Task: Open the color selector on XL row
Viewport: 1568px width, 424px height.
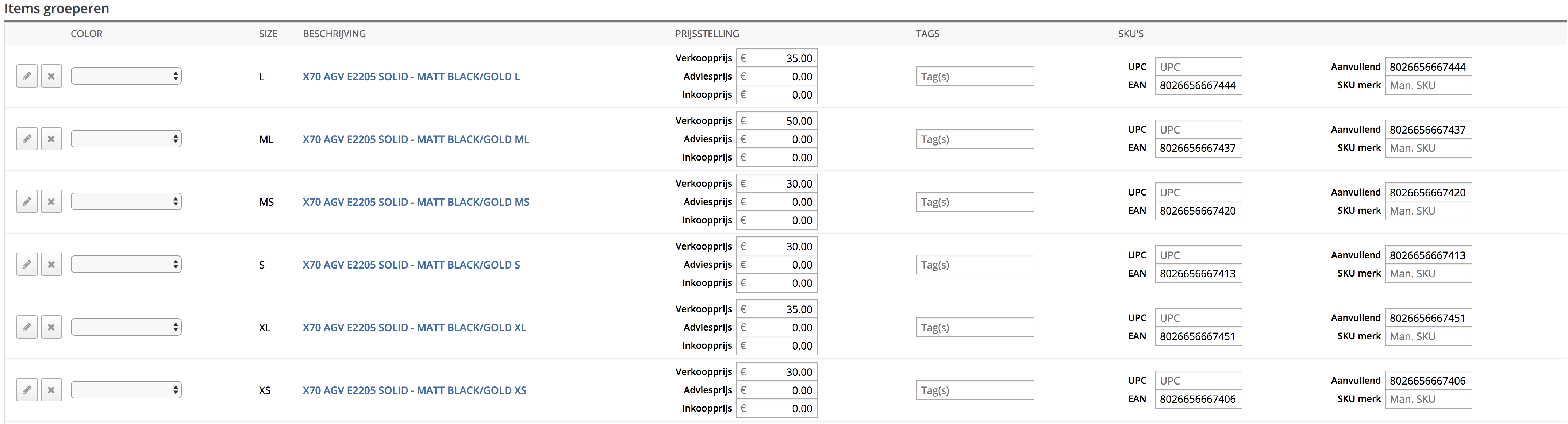Action: tap(126, 327)
